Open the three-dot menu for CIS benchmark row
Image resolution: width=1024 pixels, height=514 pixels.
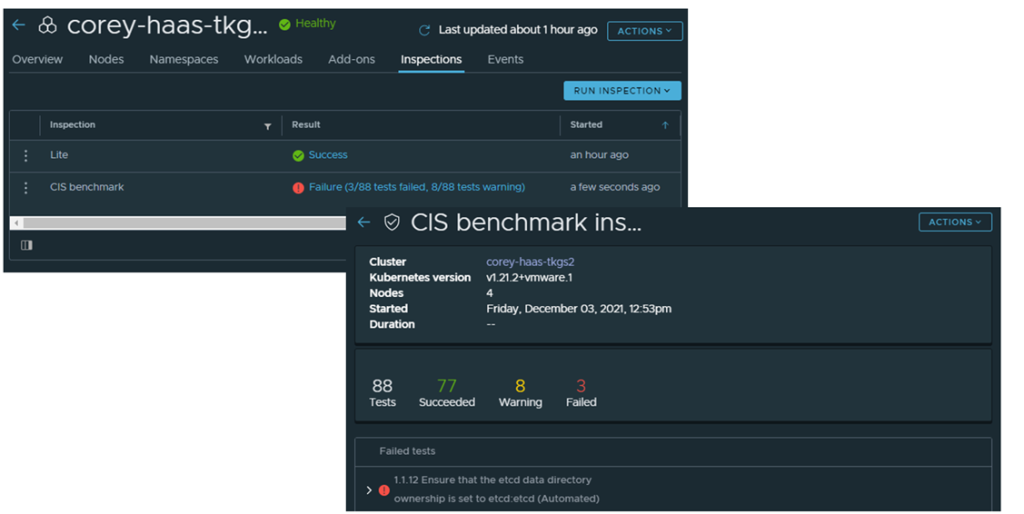(25, 187)
